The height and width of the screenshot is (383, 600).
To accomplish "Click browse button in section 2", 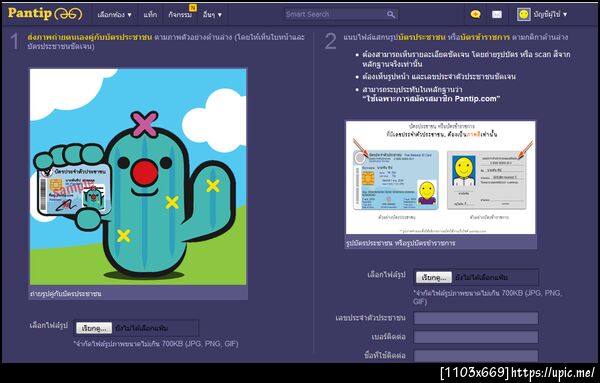I will (434, 277).
